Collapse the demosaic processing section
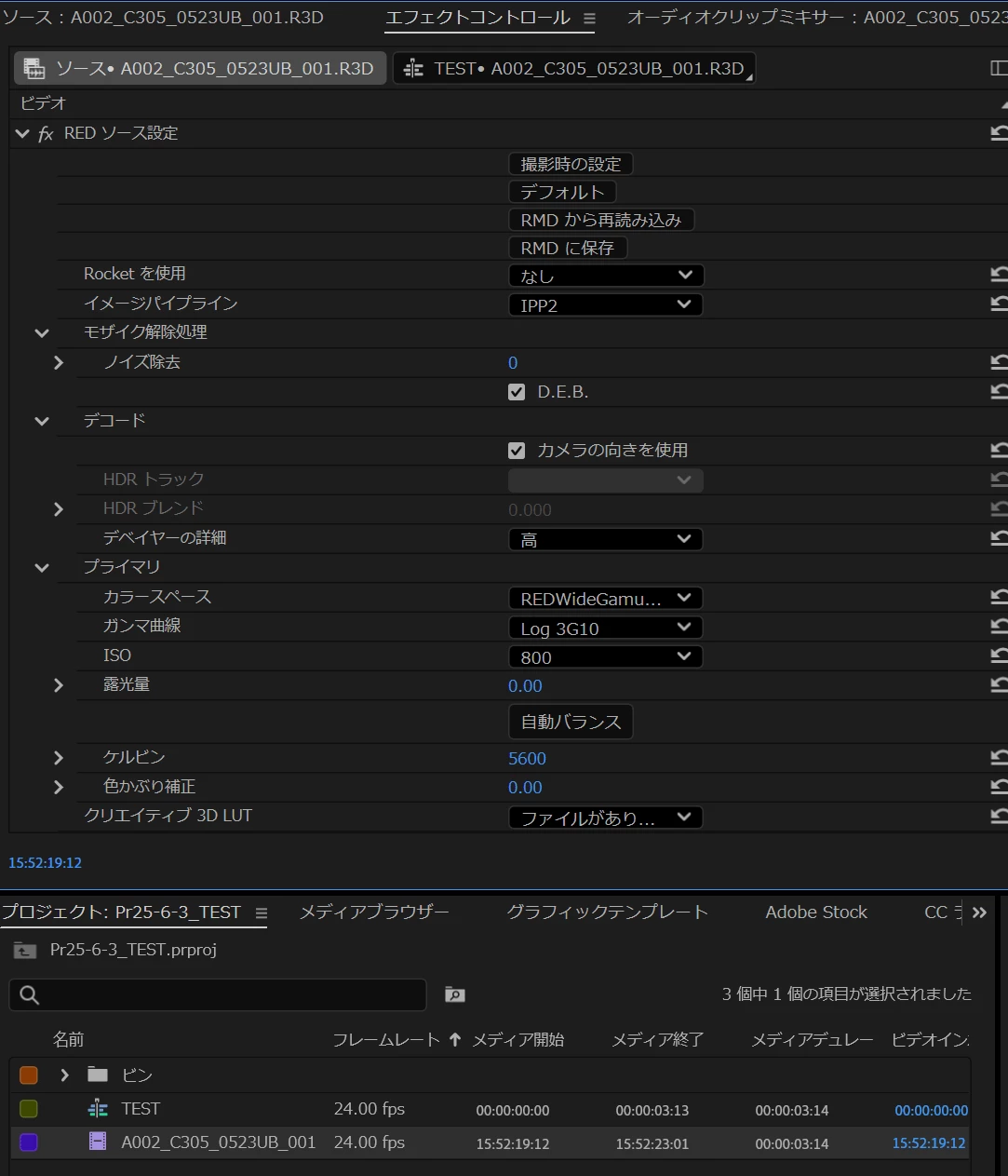The width and height of the screenshot is (1008, 1176). click(42, 332)
